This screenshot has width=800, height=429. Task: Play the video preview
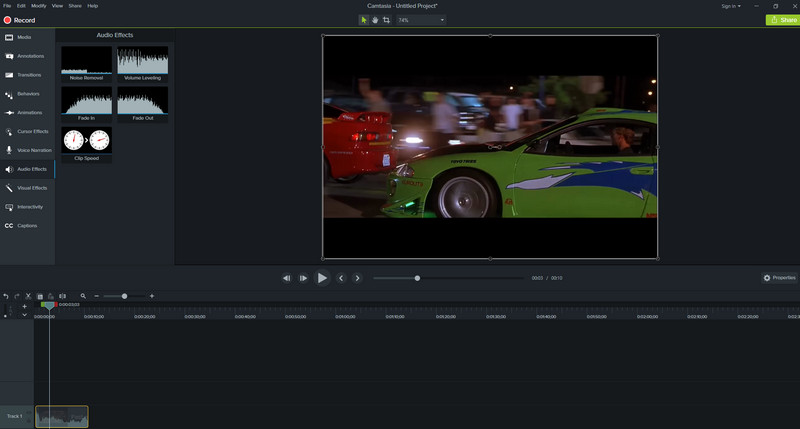[x=322, y=278]
